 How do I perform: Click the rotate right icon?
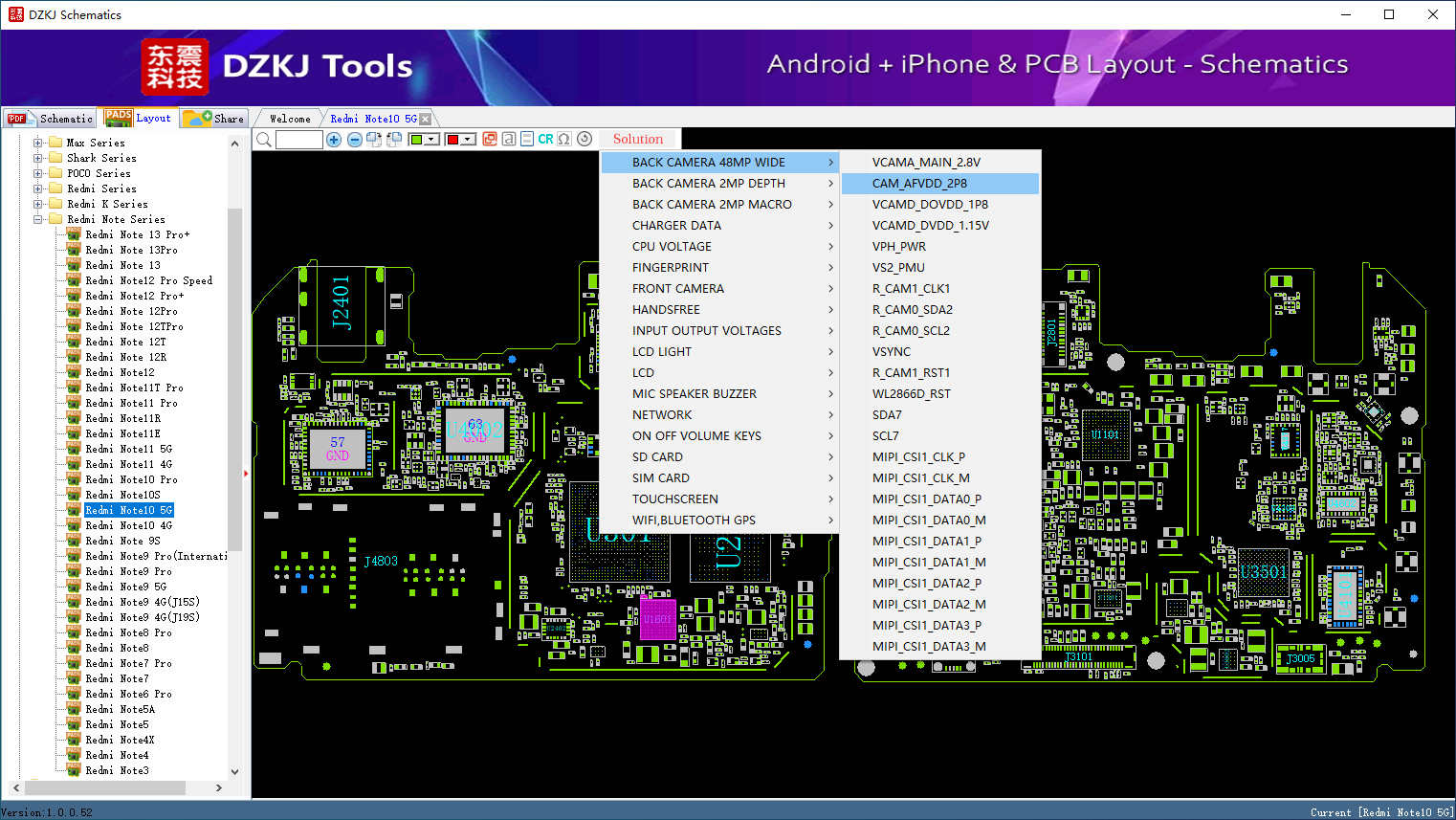(x=374, y=140)
